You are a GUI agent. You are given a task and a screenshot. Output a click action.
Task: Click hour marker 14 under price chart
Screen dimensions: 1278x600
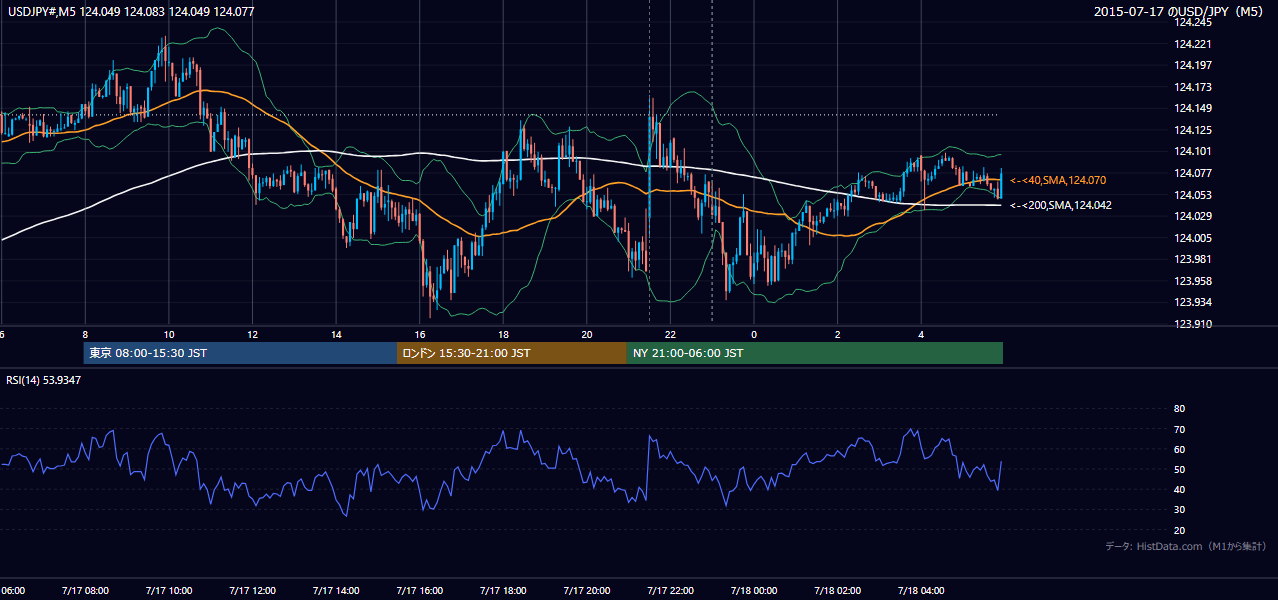(x=336, y=334)
